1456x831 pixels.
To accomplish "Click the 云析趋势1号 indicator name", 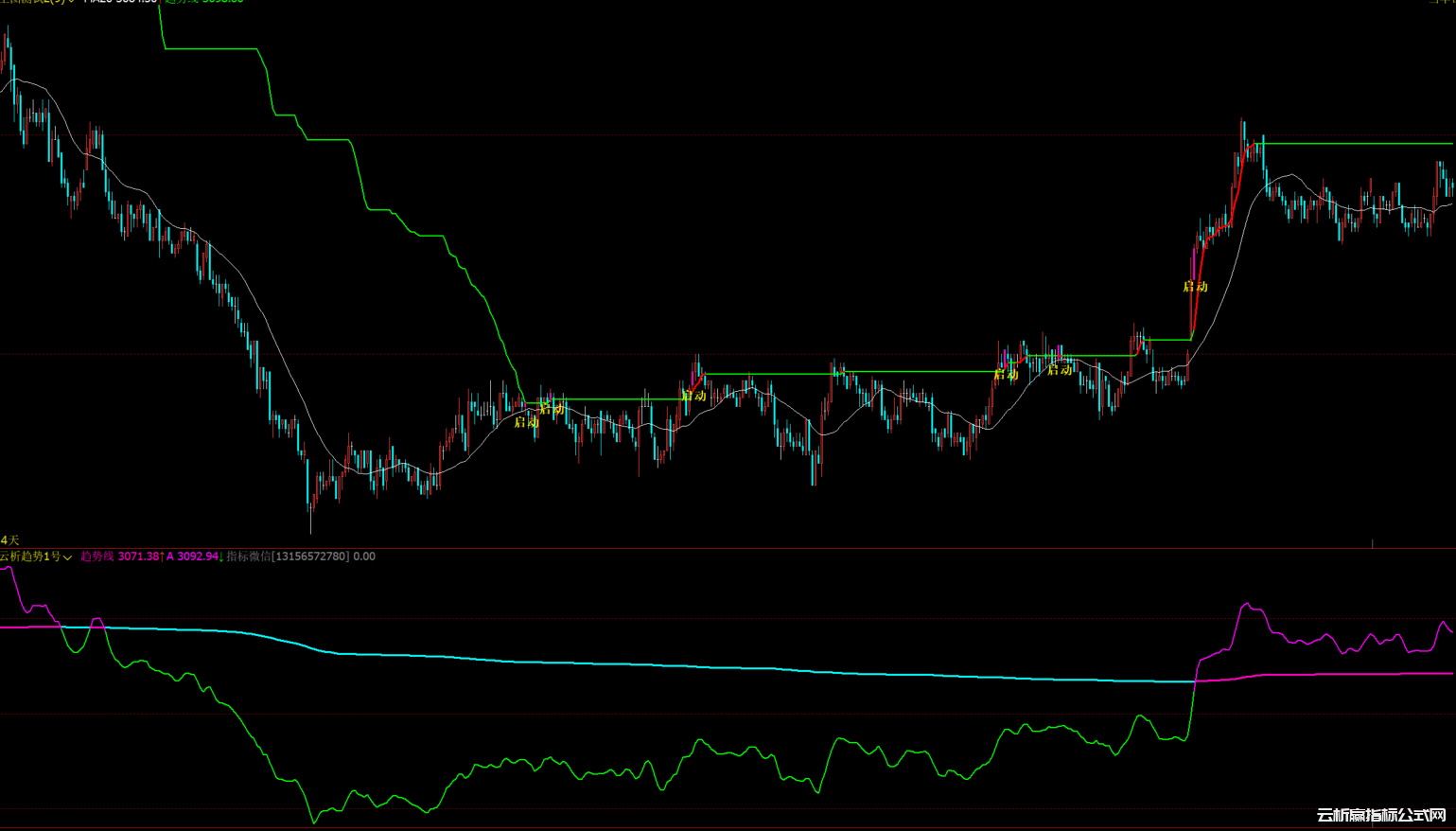I will point(30,557).
